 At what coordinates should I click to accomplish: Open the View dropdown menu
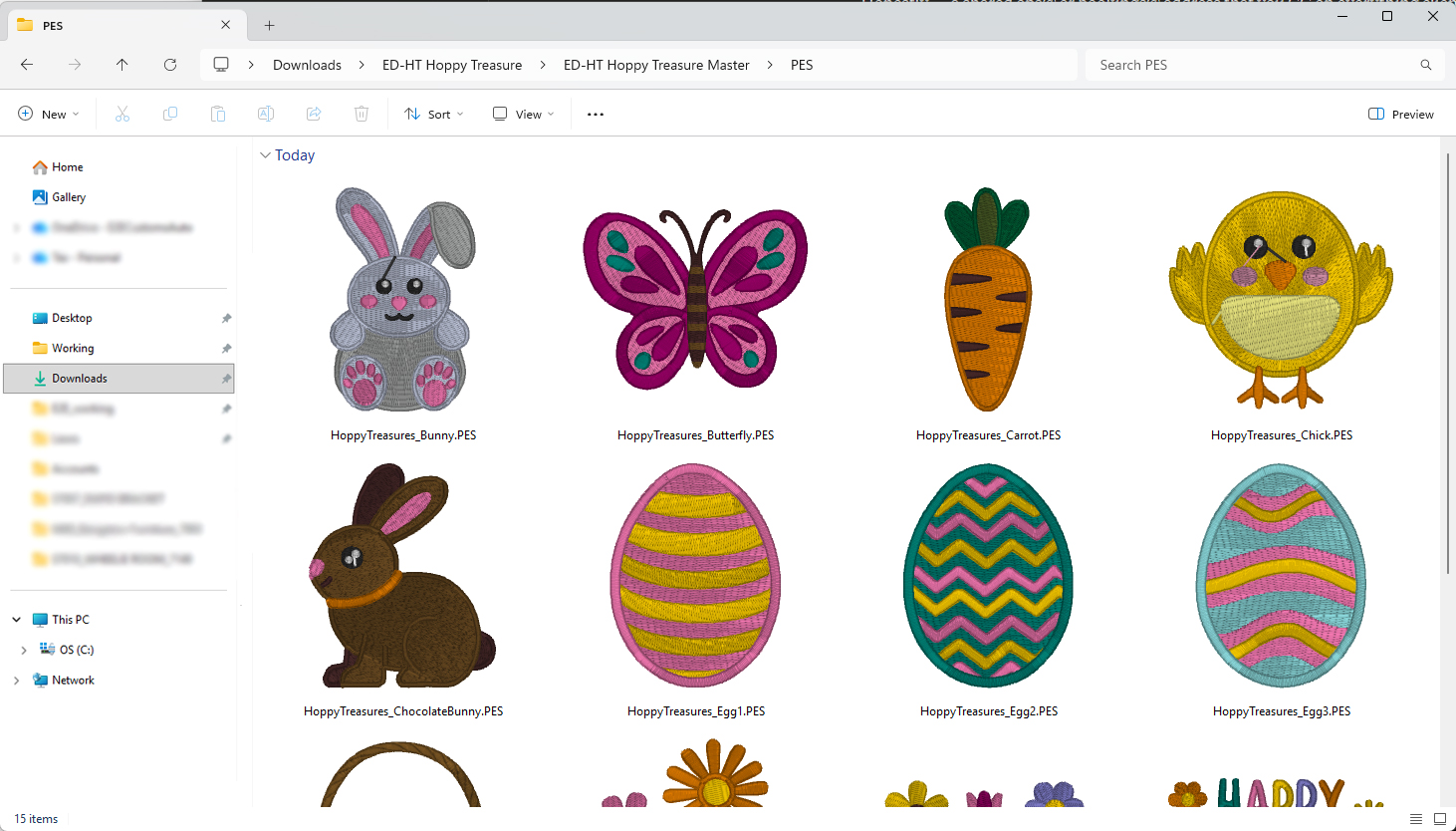click(524, 115)
